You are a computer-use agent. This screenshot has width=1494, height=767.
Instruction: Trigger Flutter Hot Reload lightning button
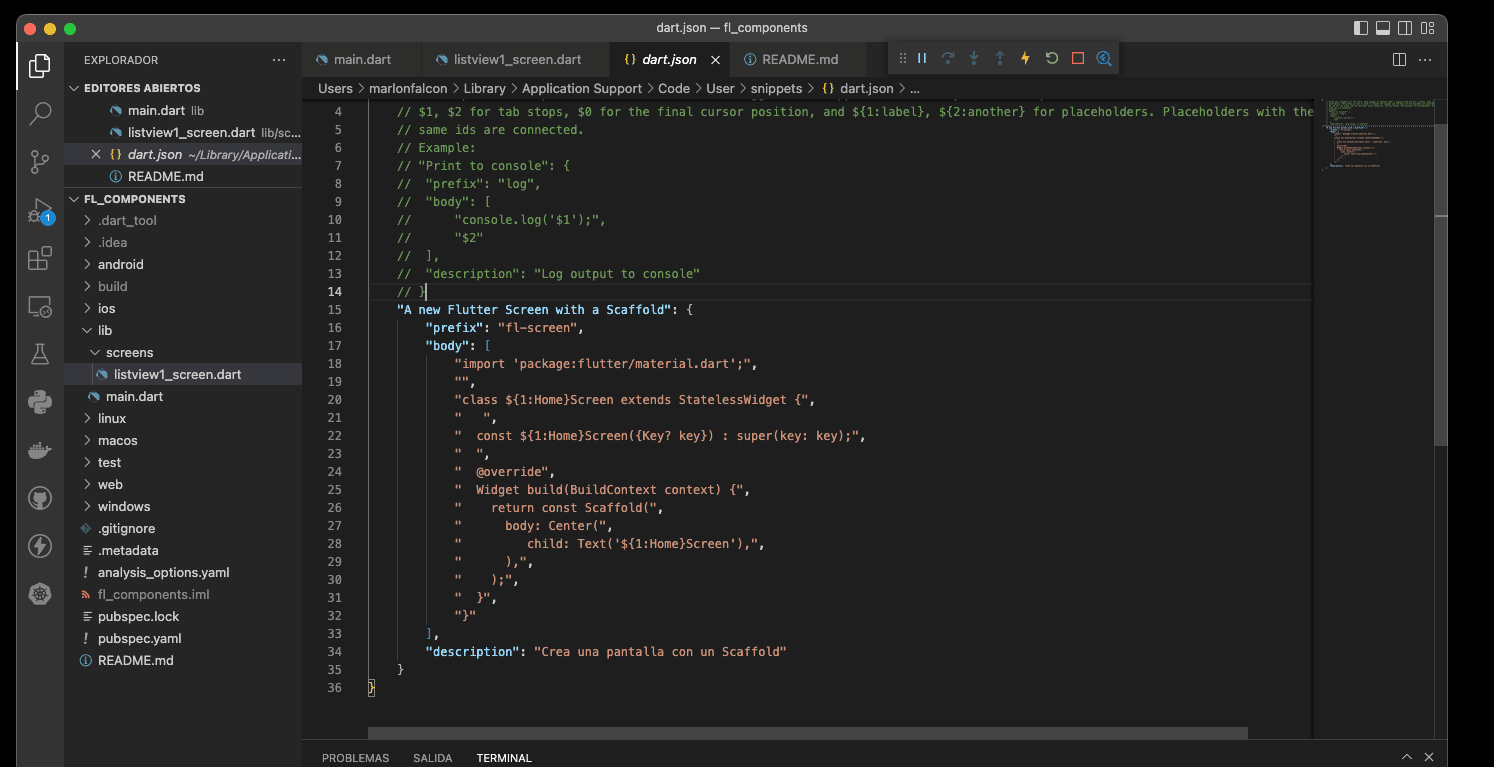point(1025,58)
